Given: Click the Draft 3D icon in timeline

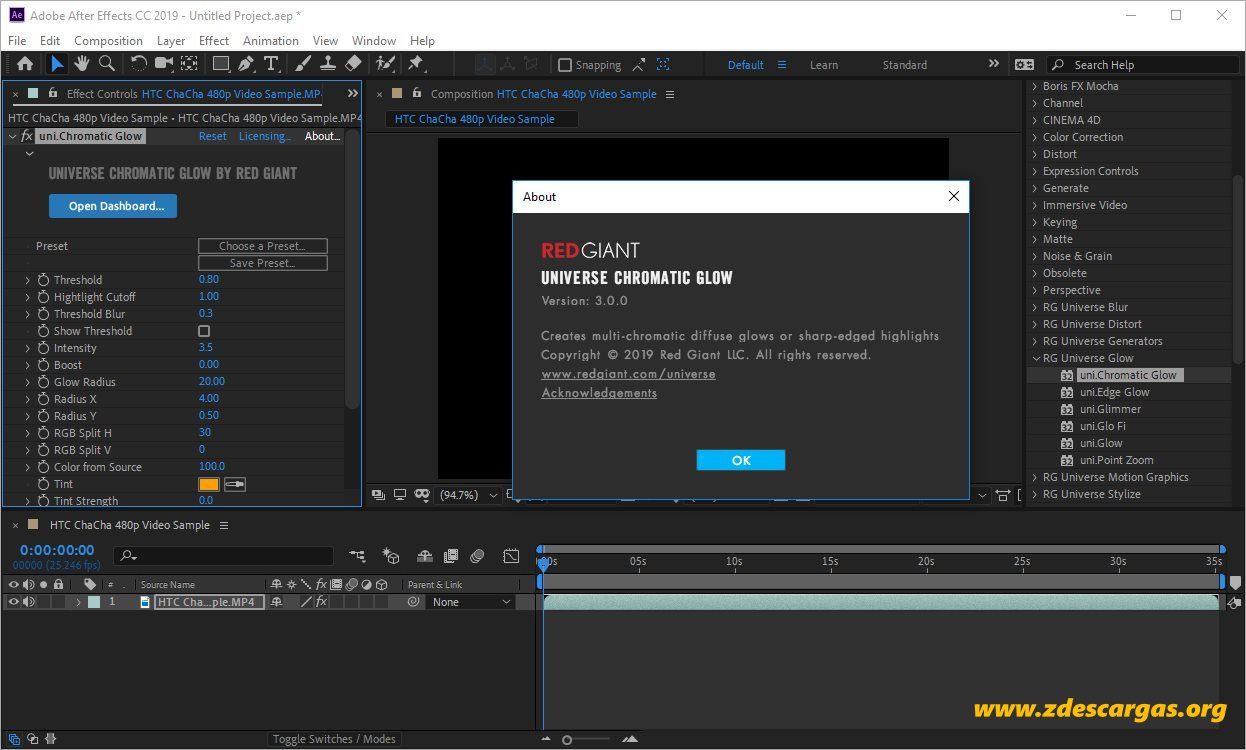Looking at the screenshot, I should click(x=392, y=556).
